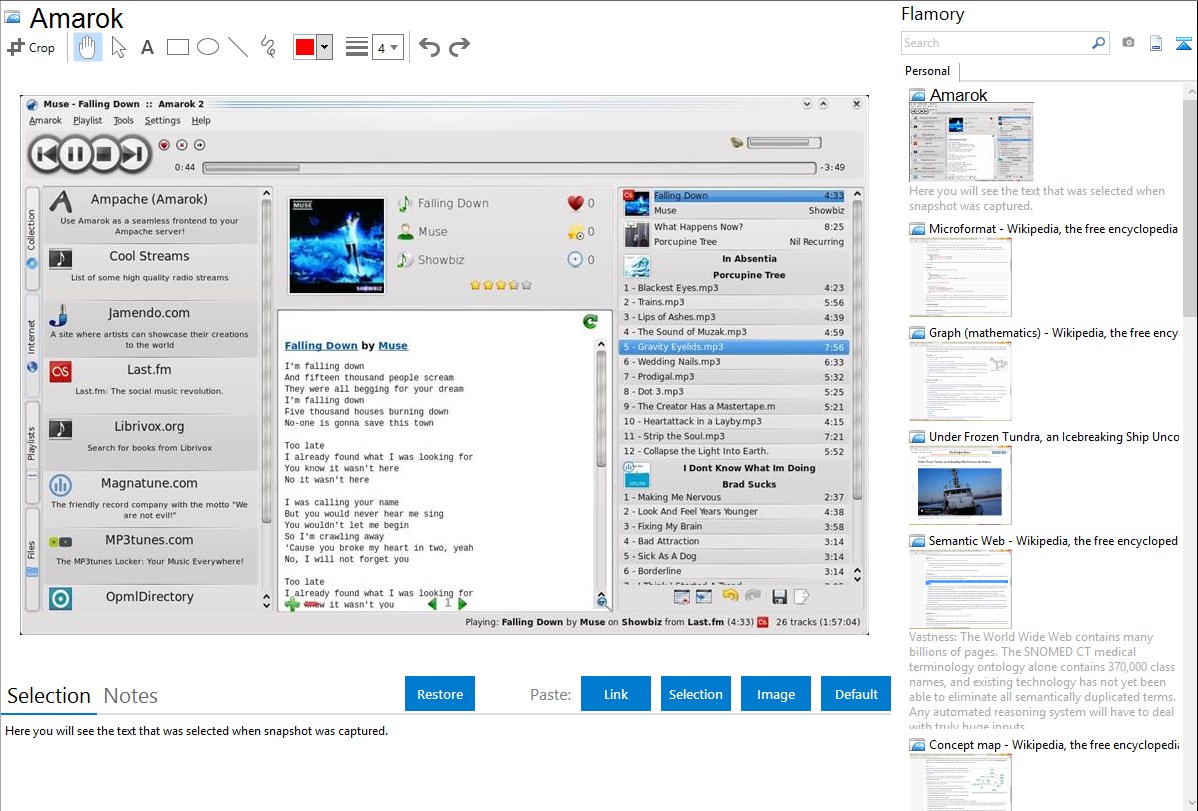
Task: Click the Muse artist link in lyrics
Action: [393, 345]
